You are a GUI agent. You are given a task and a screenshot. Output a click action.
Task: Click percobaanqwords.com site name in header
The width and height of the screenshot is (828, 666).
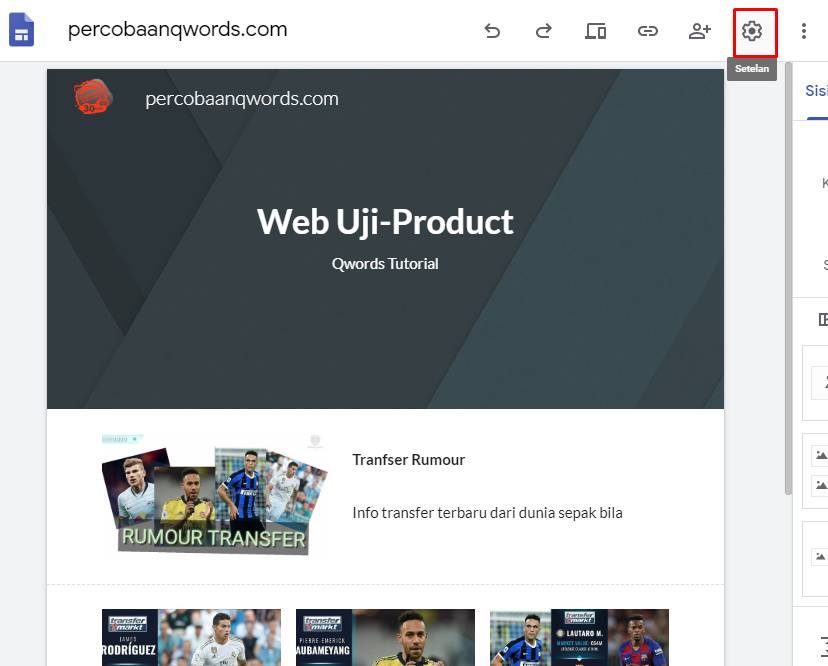click(242, 99)
